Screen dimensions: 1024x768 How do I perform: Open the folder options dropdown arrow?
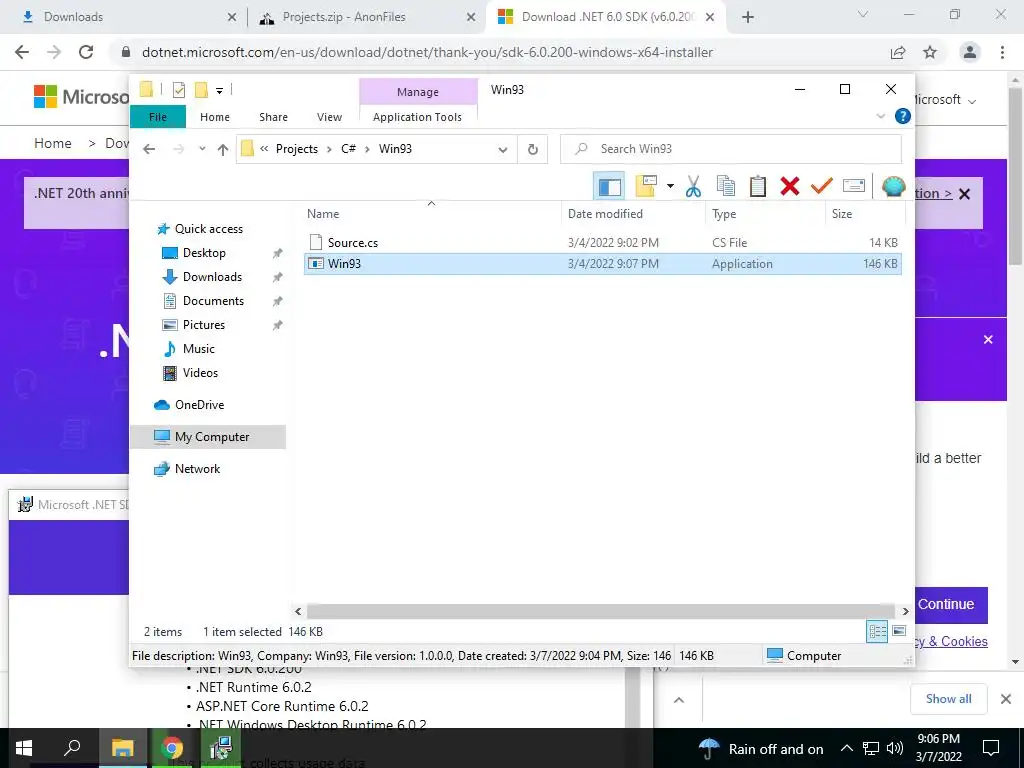coord(670,187)
